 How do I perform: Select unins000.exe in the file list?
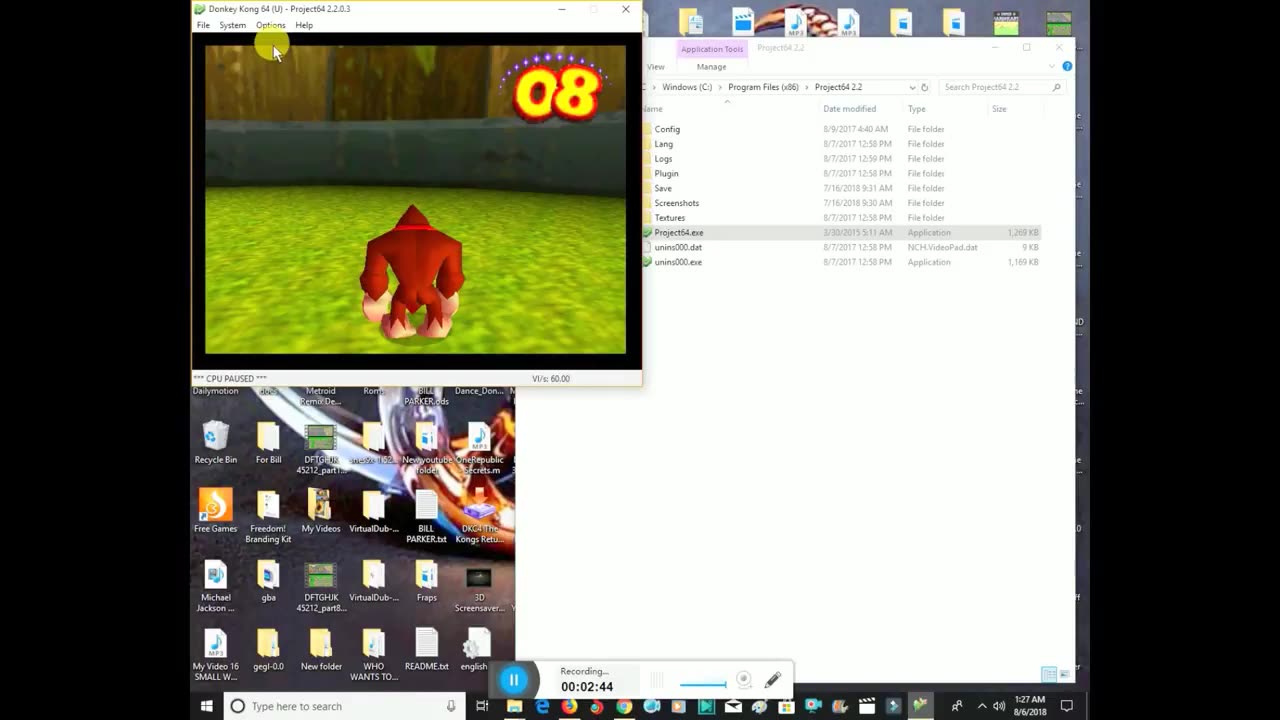pos(840,262)
